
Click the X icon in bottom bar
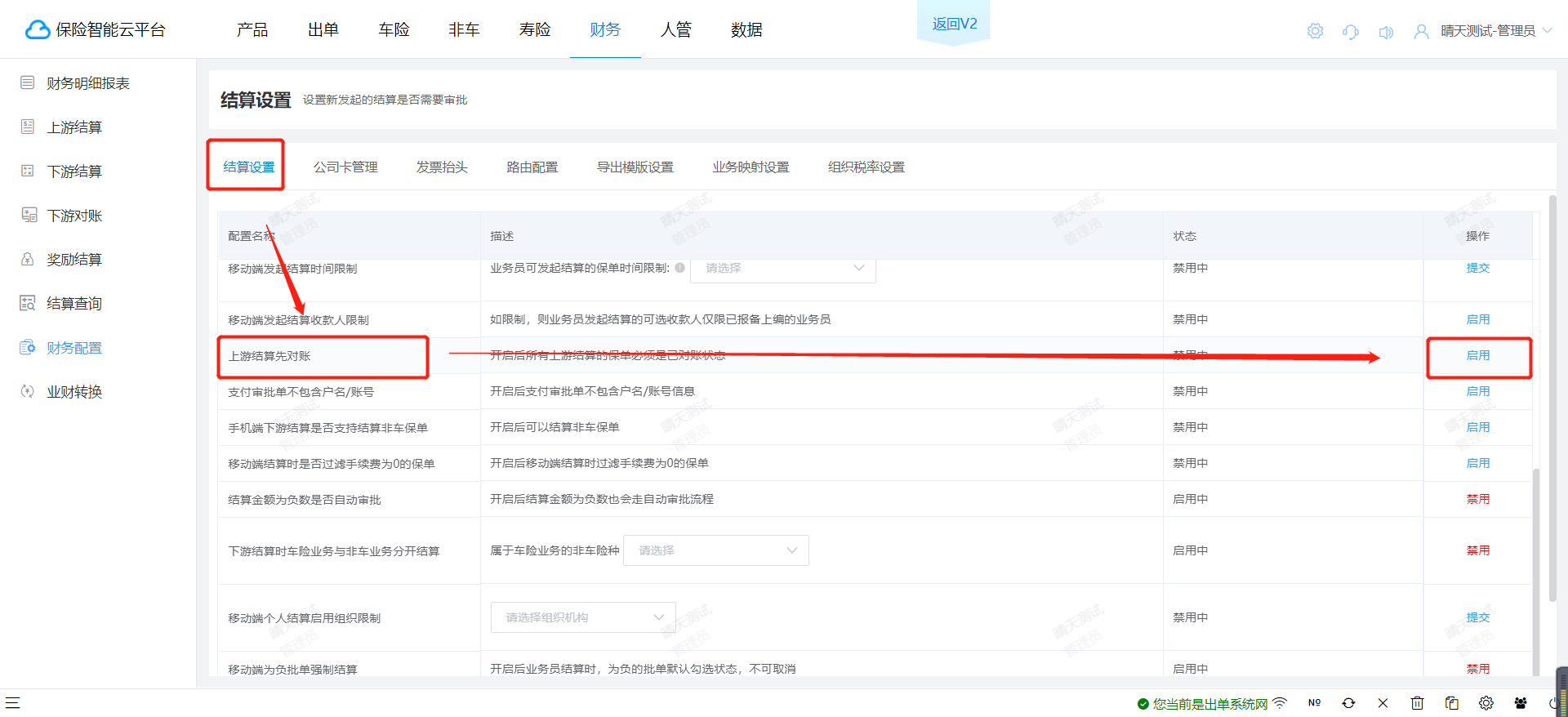click(x=1383, y=702)
